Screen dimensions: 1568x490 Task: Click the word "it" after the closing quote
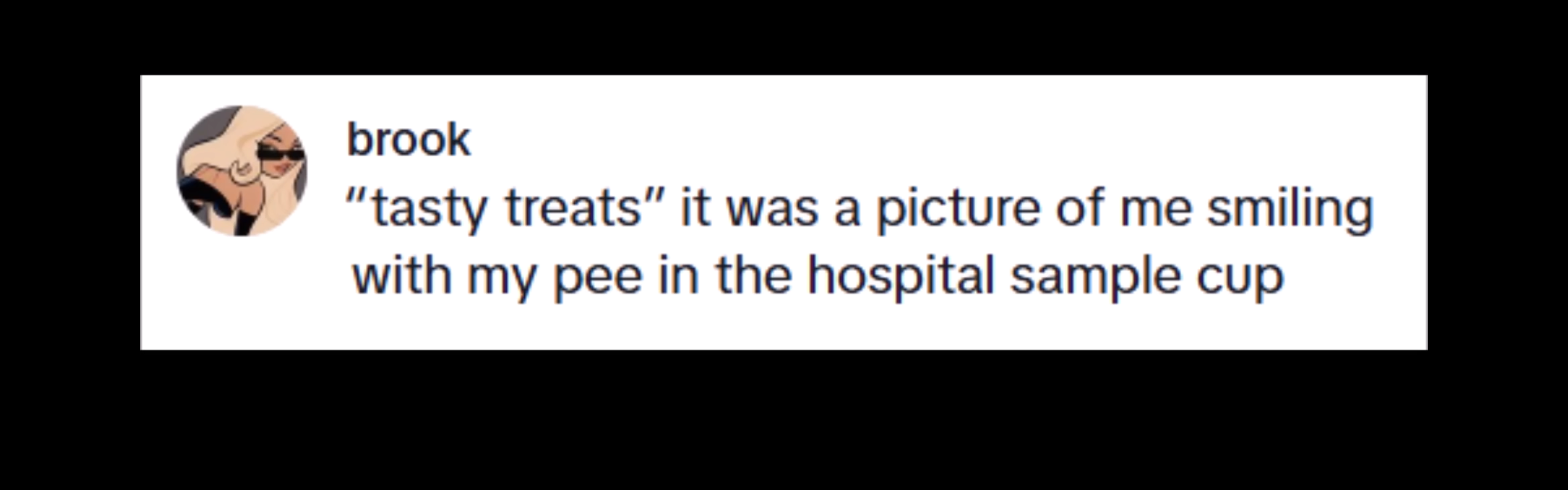[x=694, y=208]
